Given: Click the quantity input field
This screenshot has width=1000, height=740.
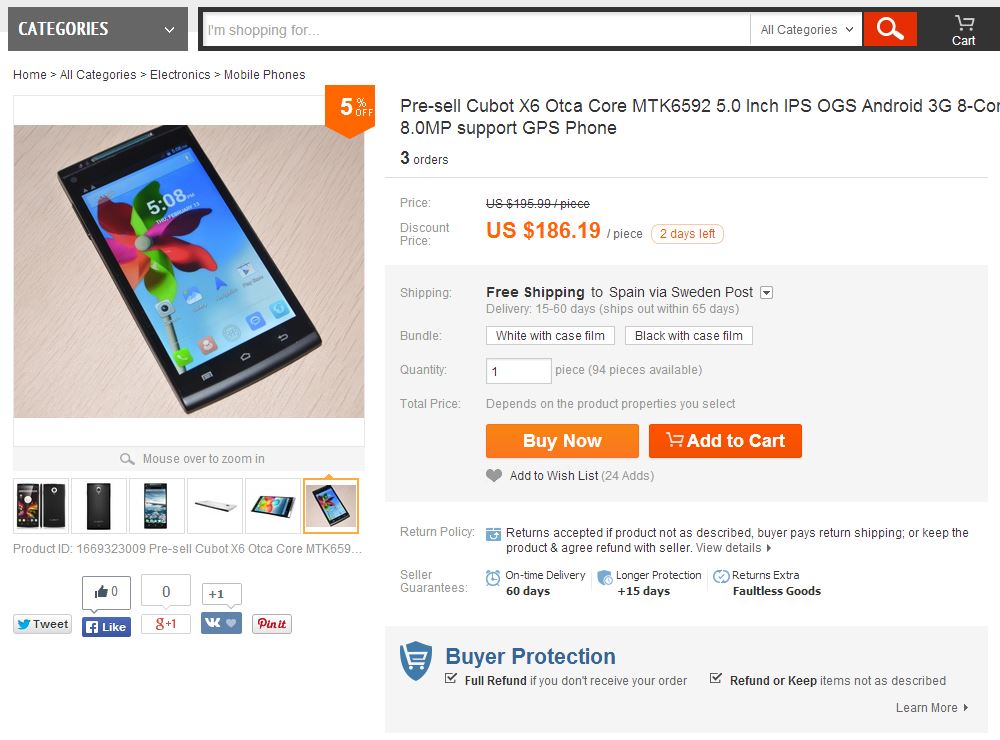Looking at the screenshot, I should (518, 371).
